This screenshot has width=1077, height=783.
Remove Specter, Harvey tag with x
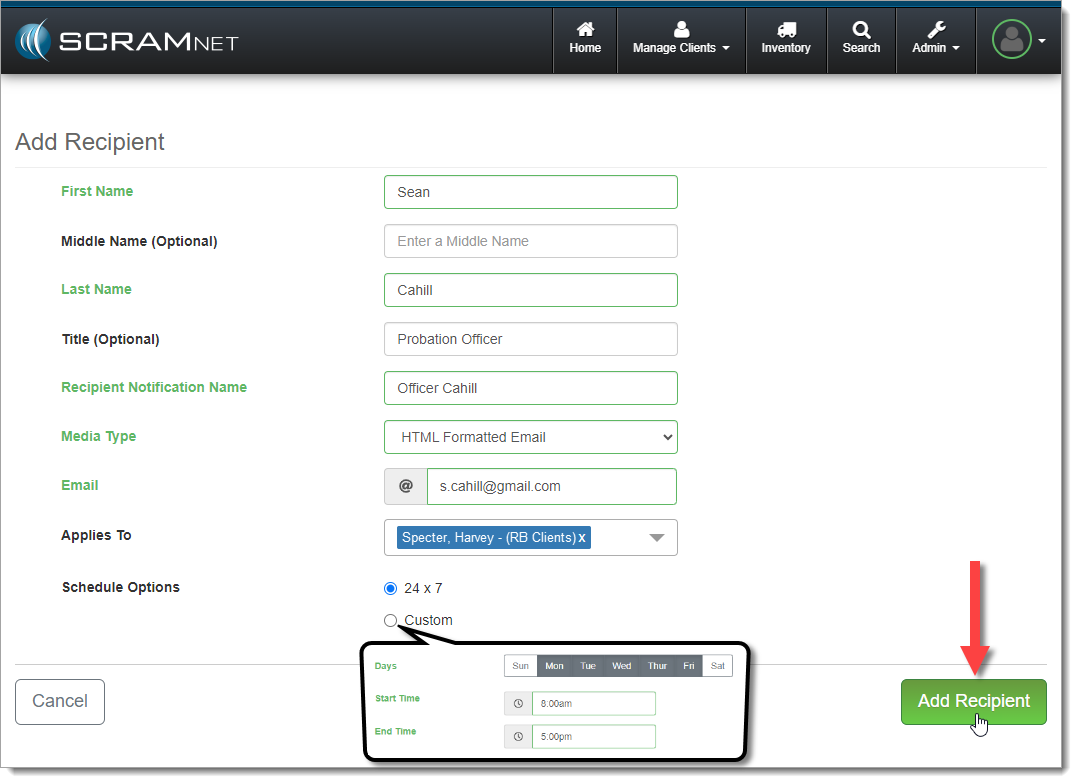pos(582,538)
